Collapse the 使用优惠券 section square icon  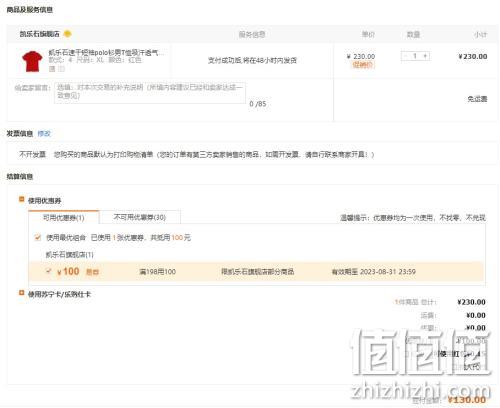point(22,199)
